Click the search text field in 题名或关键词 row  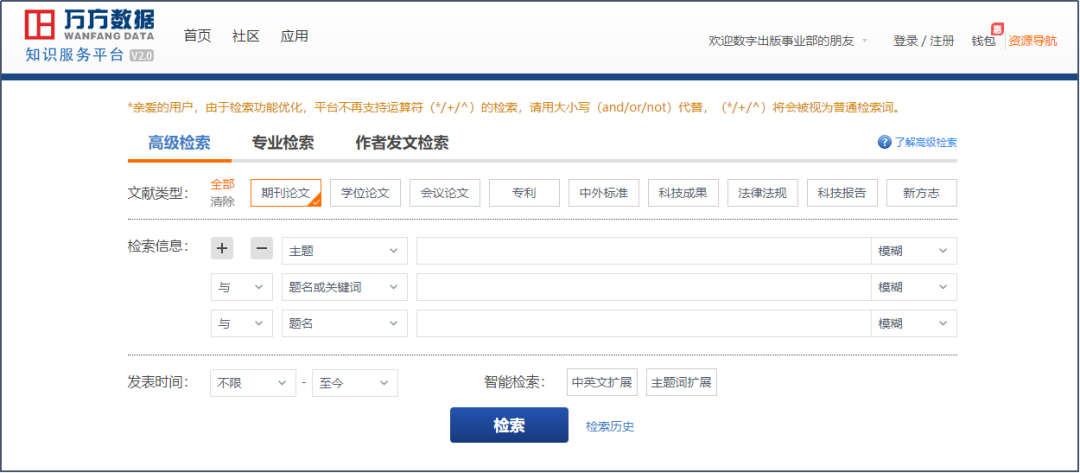(x=643, y=287)
